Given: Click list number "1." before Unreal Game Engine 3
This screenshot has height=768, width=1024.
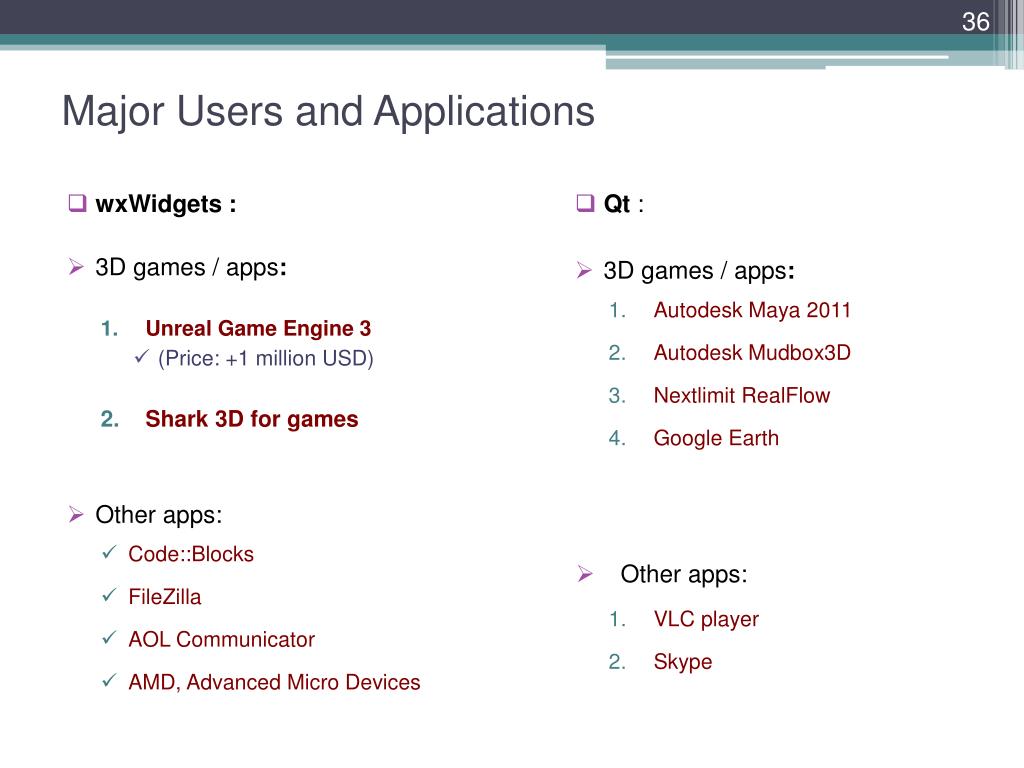Looking at the screenshot, I should (x=109, y=328).
